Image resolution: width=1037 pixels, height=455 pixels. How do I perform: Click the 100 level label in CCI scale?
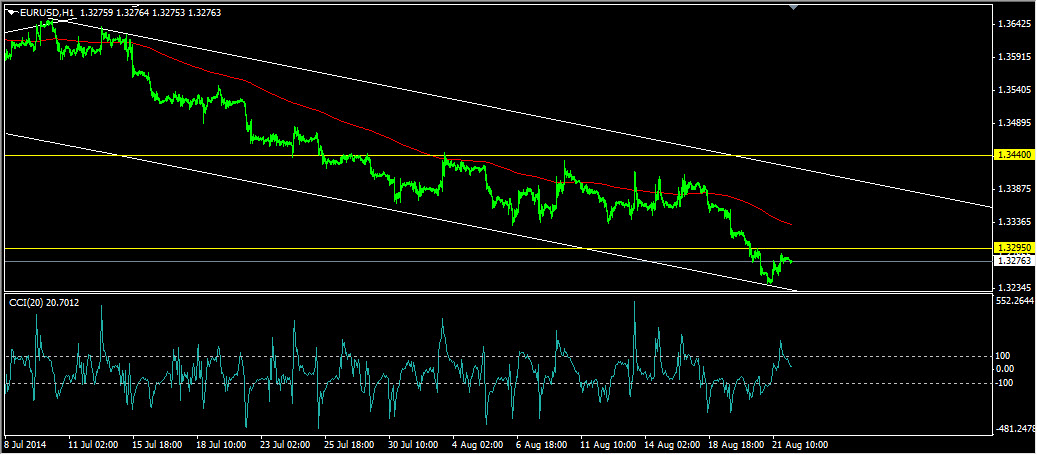(1005, 356)
